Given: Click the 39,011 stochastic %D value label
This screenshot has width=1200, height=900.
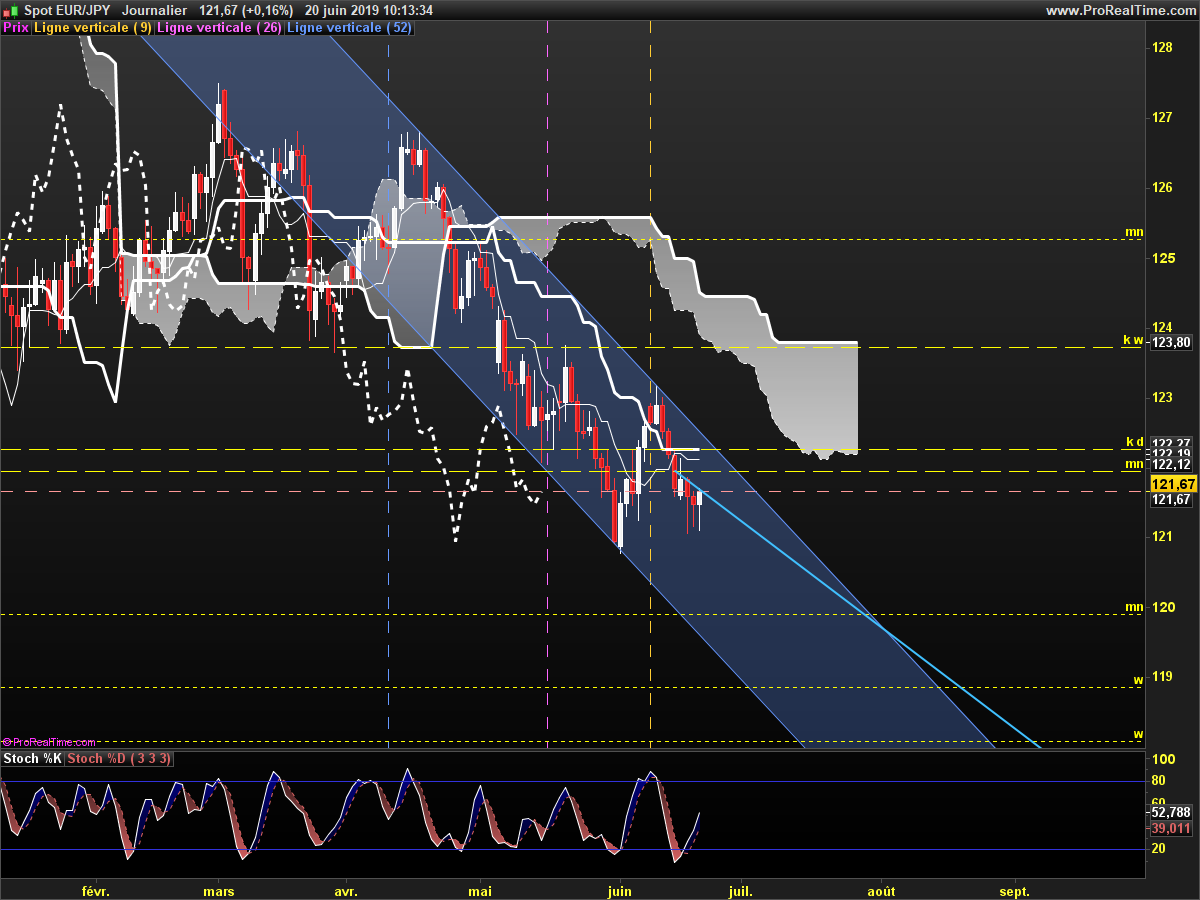Looking at the screenshot, I should (x=1170, y=828).
